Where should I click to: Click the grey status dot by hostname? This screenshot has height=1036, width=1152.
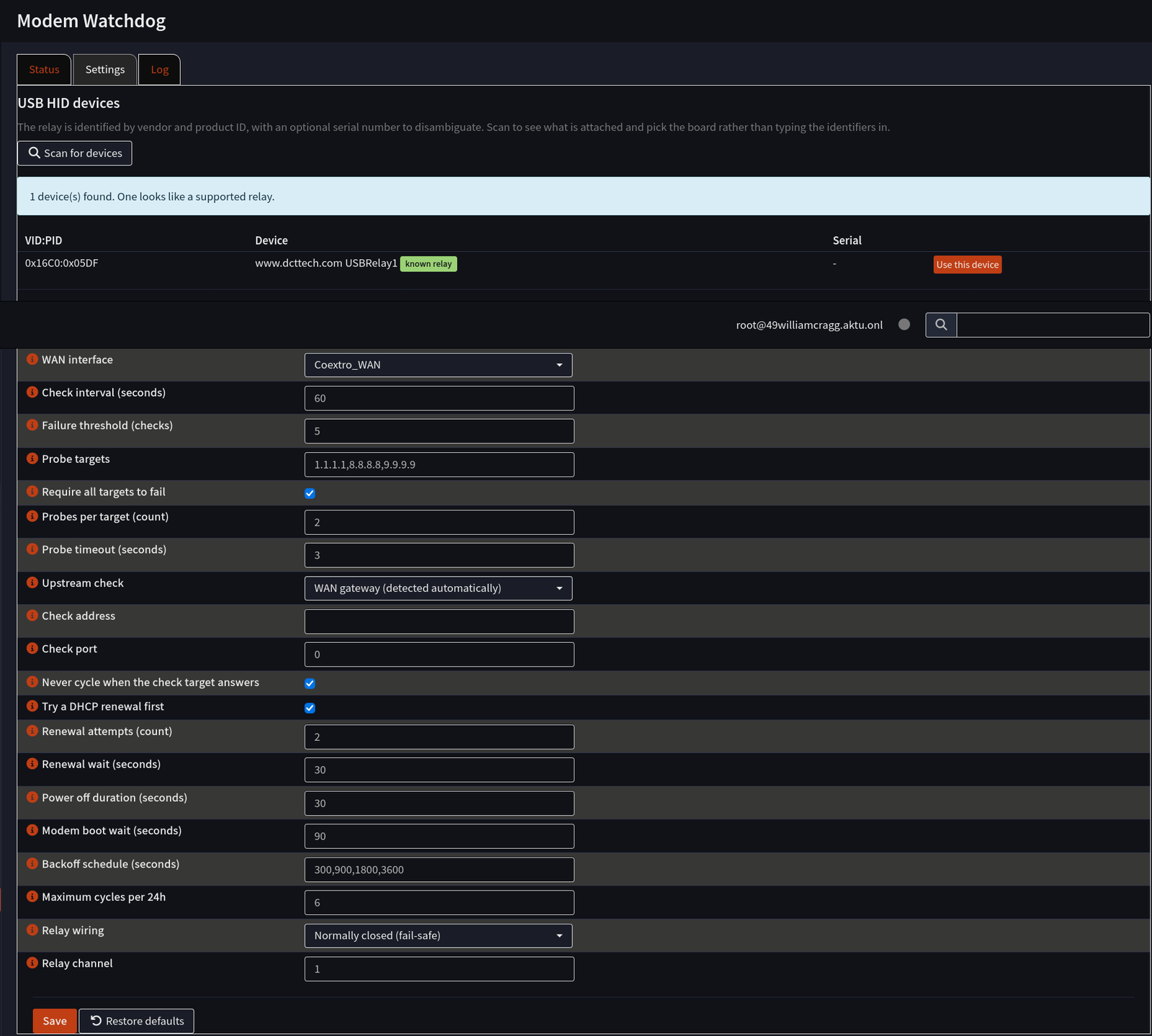[x=904, y=325]
